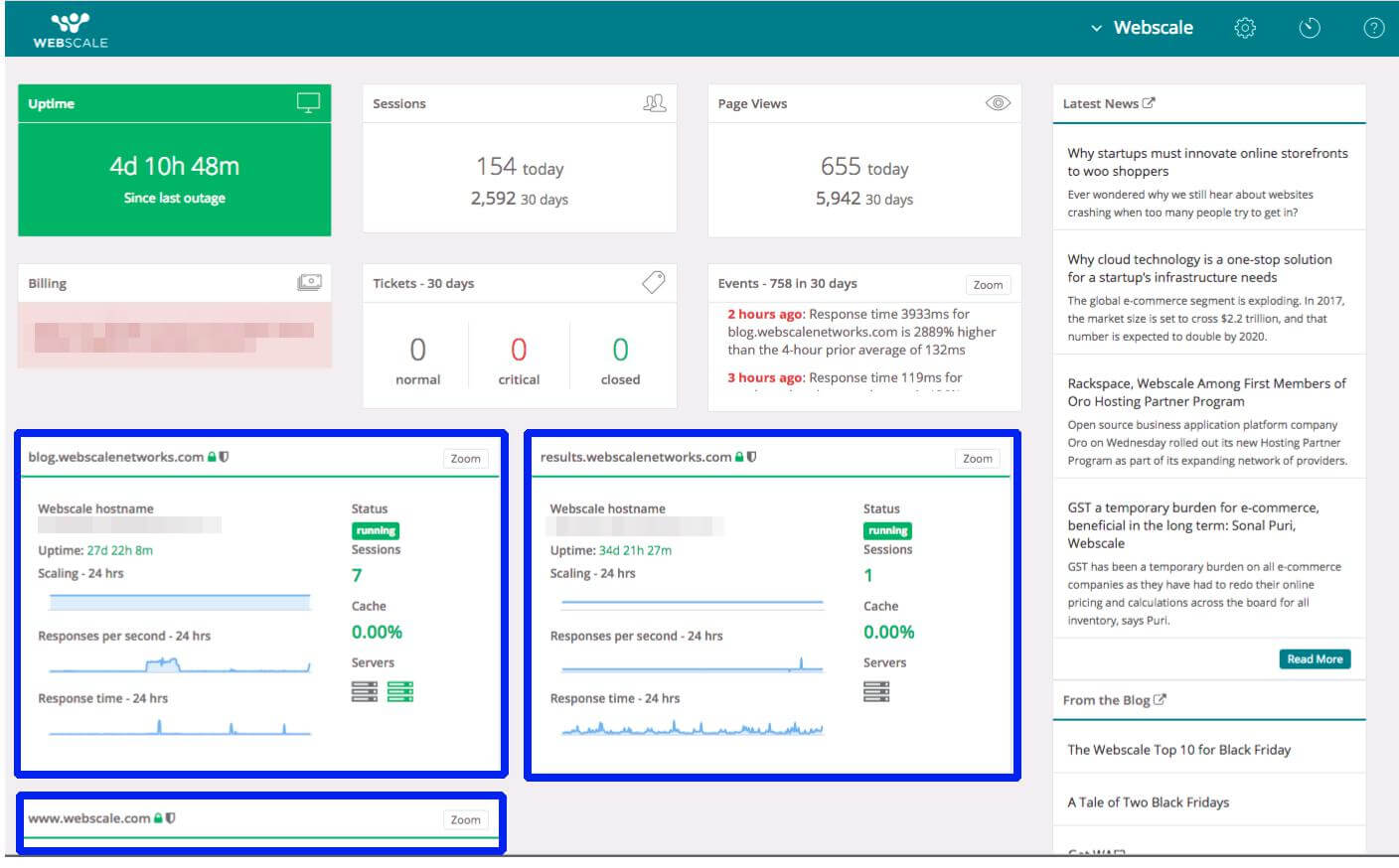Open the www.webscale.com site panel title
This screenshot has height=868, width=1399.
tap(89, 818)
